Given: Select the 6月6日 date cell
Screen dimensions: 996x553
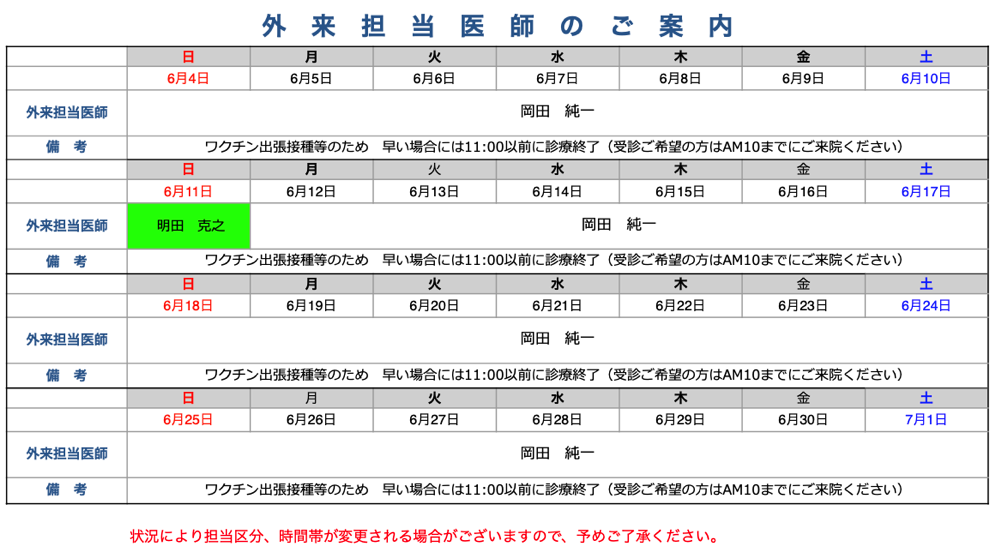Looking at the screenshot, I should click(434, 79).
